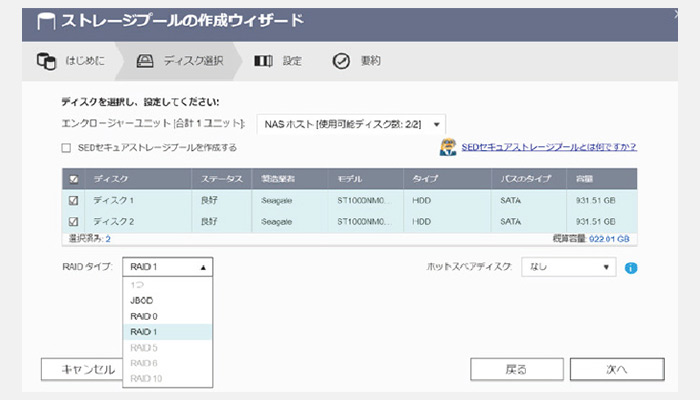Open the SEDセキュアストレージプール help link
700x400 pixels.
[548, 148]
